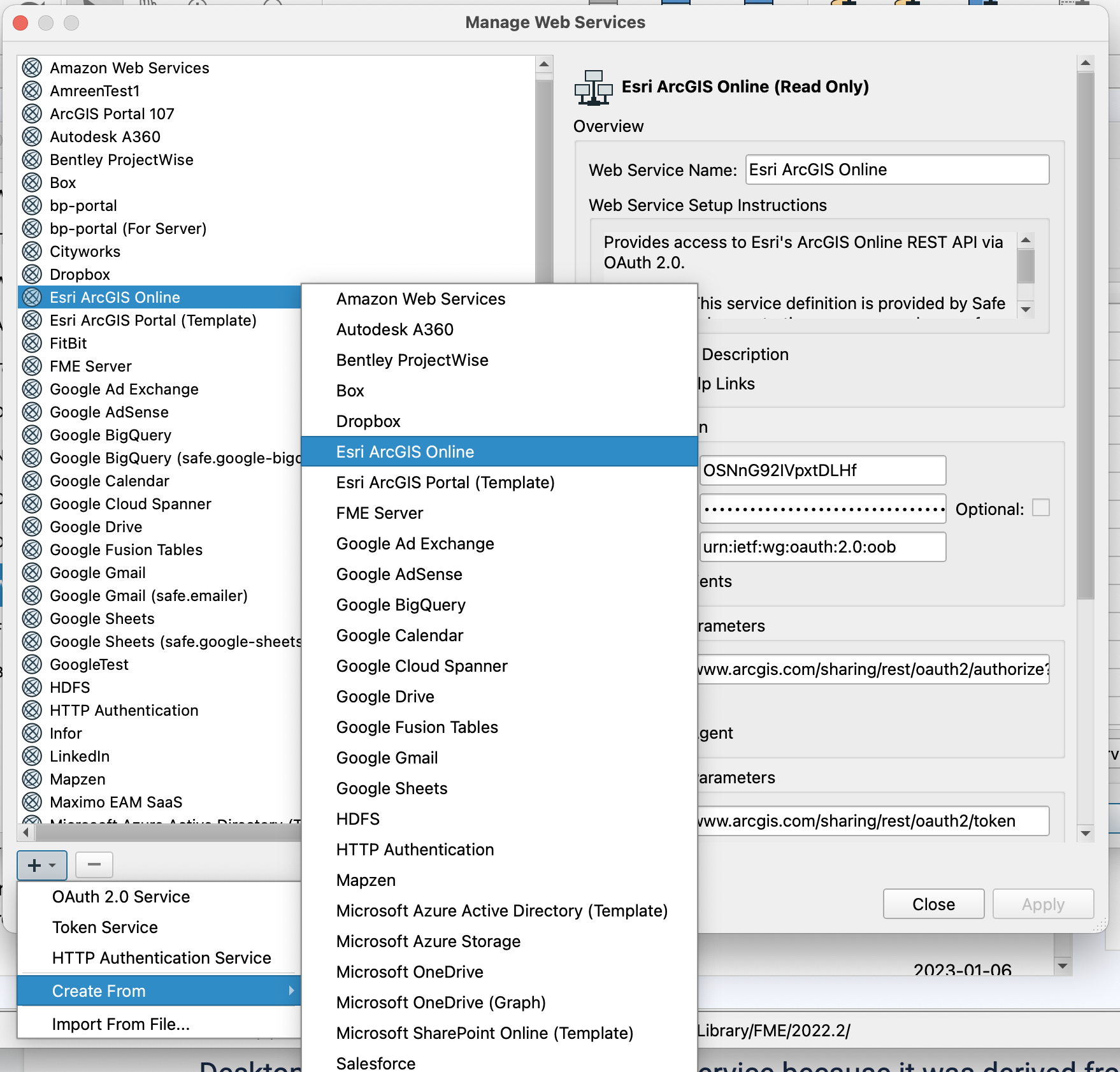Choose Esri ArcGIS Portal (Template) in submenu
The image size is (1120, 1072).
click(x=499, y=482)
